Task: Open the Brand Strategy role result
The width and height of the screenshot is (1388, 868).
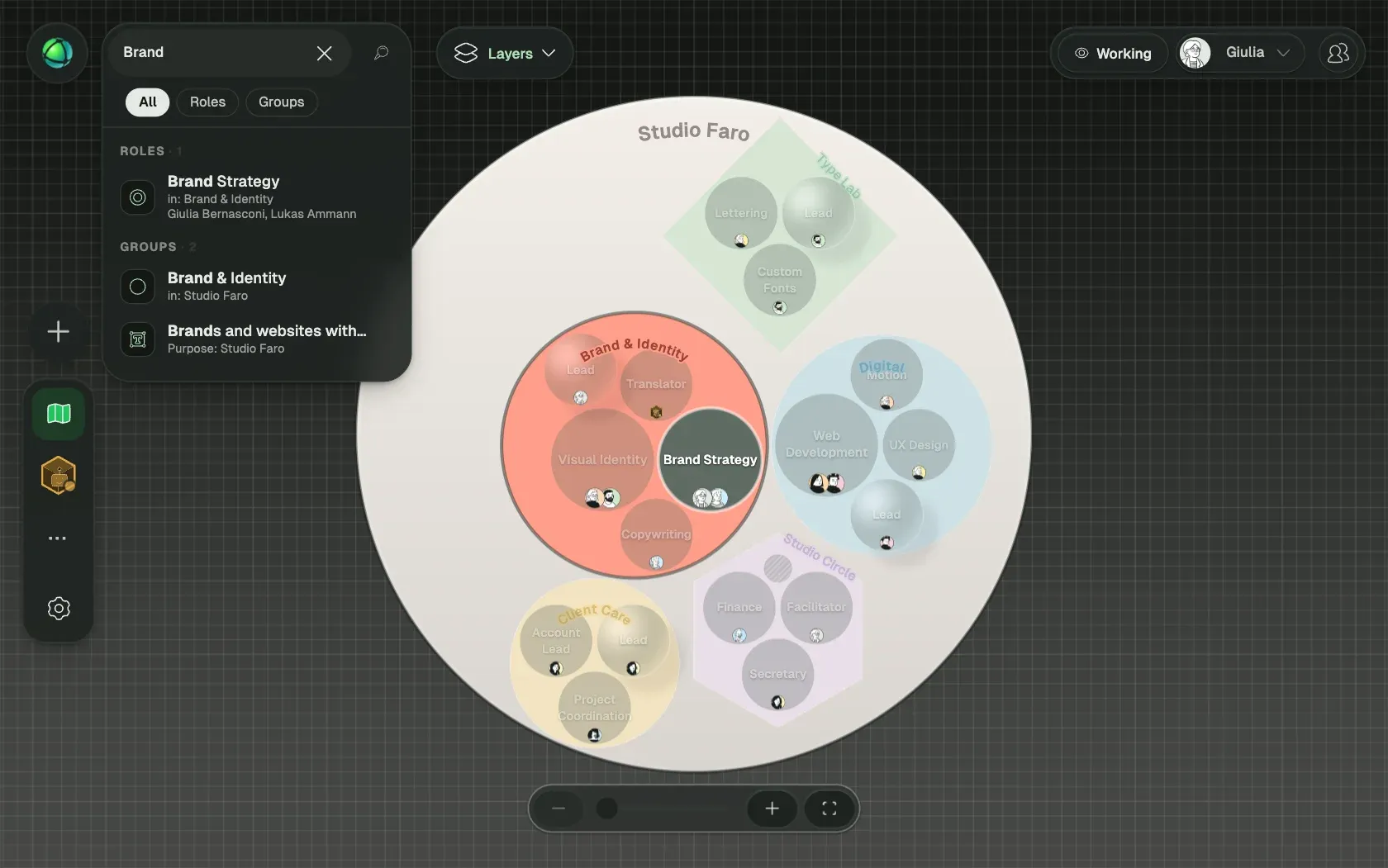Action: pyautogui.click(x=257, y=197)
